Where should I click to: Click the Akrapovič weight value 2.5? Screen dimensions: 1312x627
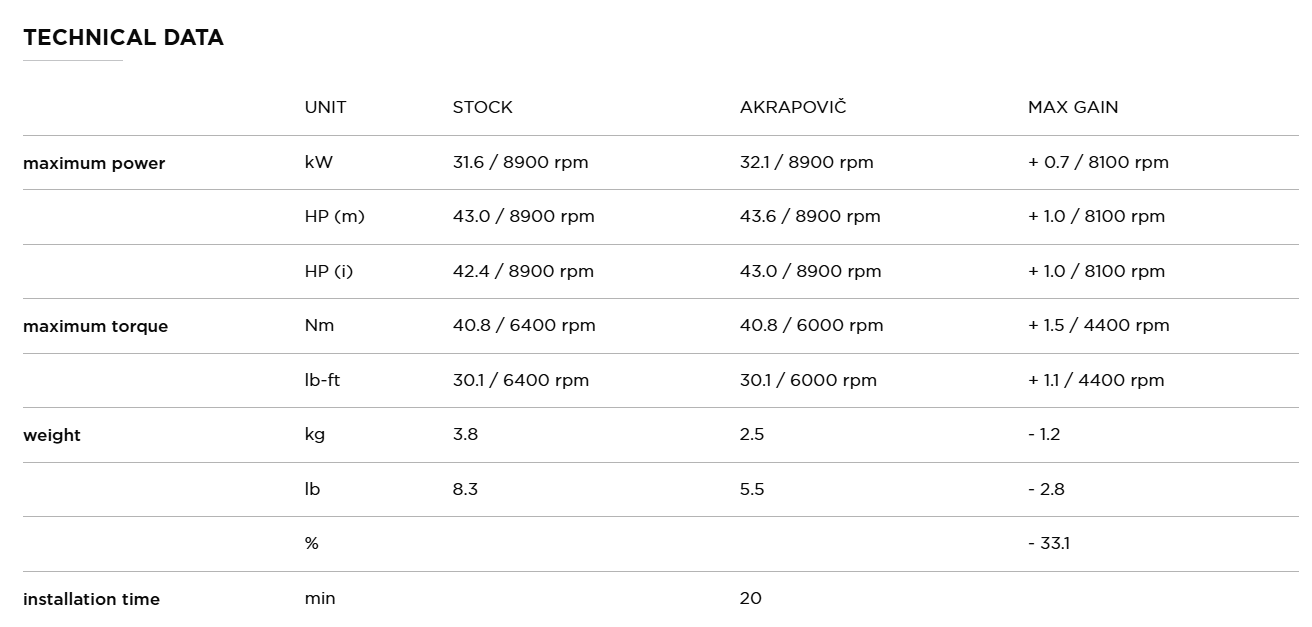point(752,434)
